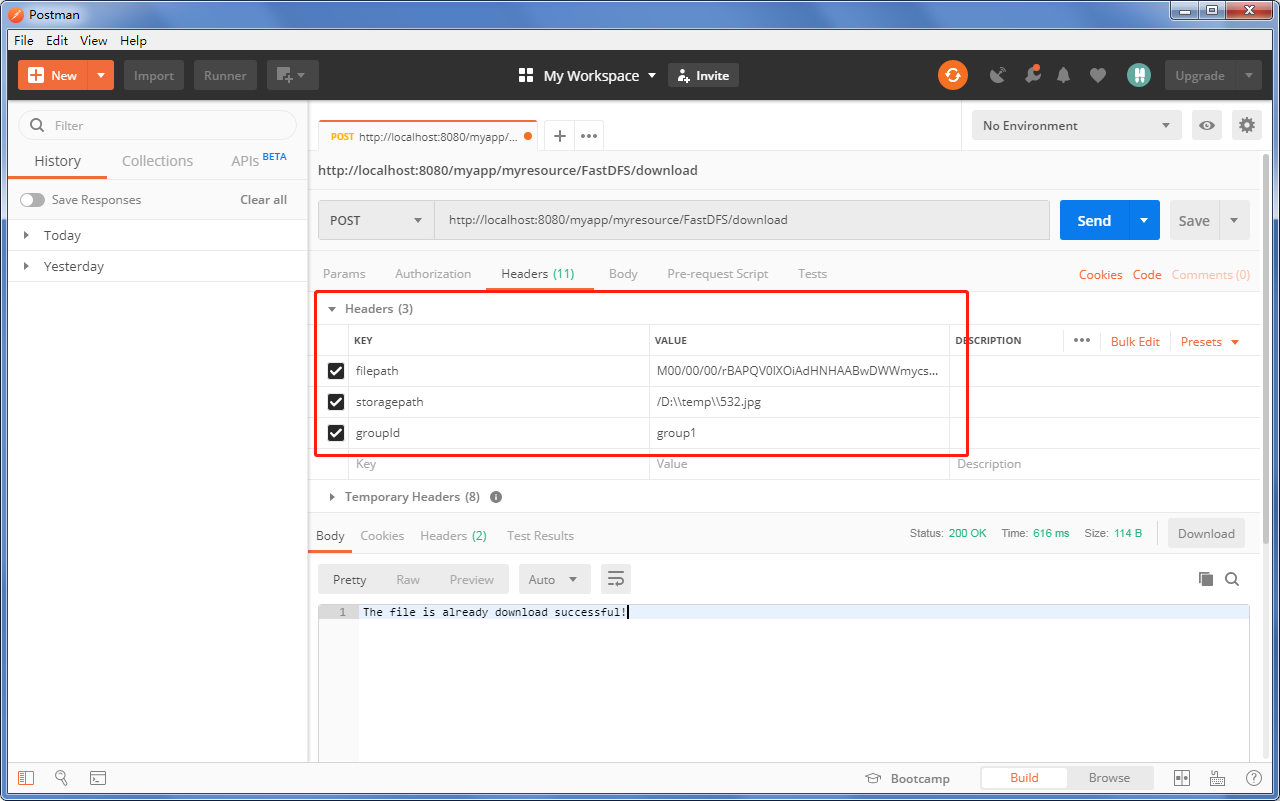Disable the groupId header checkbox
This screenshot has width=1280, height=801.
coord(335,432)
